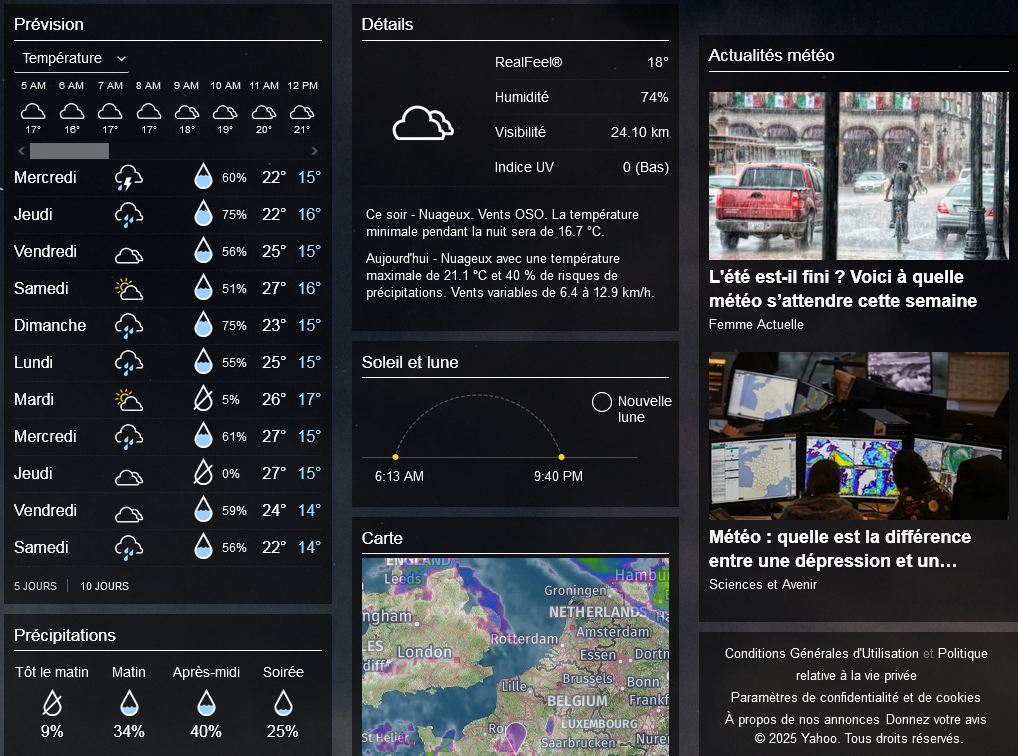Click the partly sunny icon for Samedi
1018x756 pixels.
click(128, 289)
